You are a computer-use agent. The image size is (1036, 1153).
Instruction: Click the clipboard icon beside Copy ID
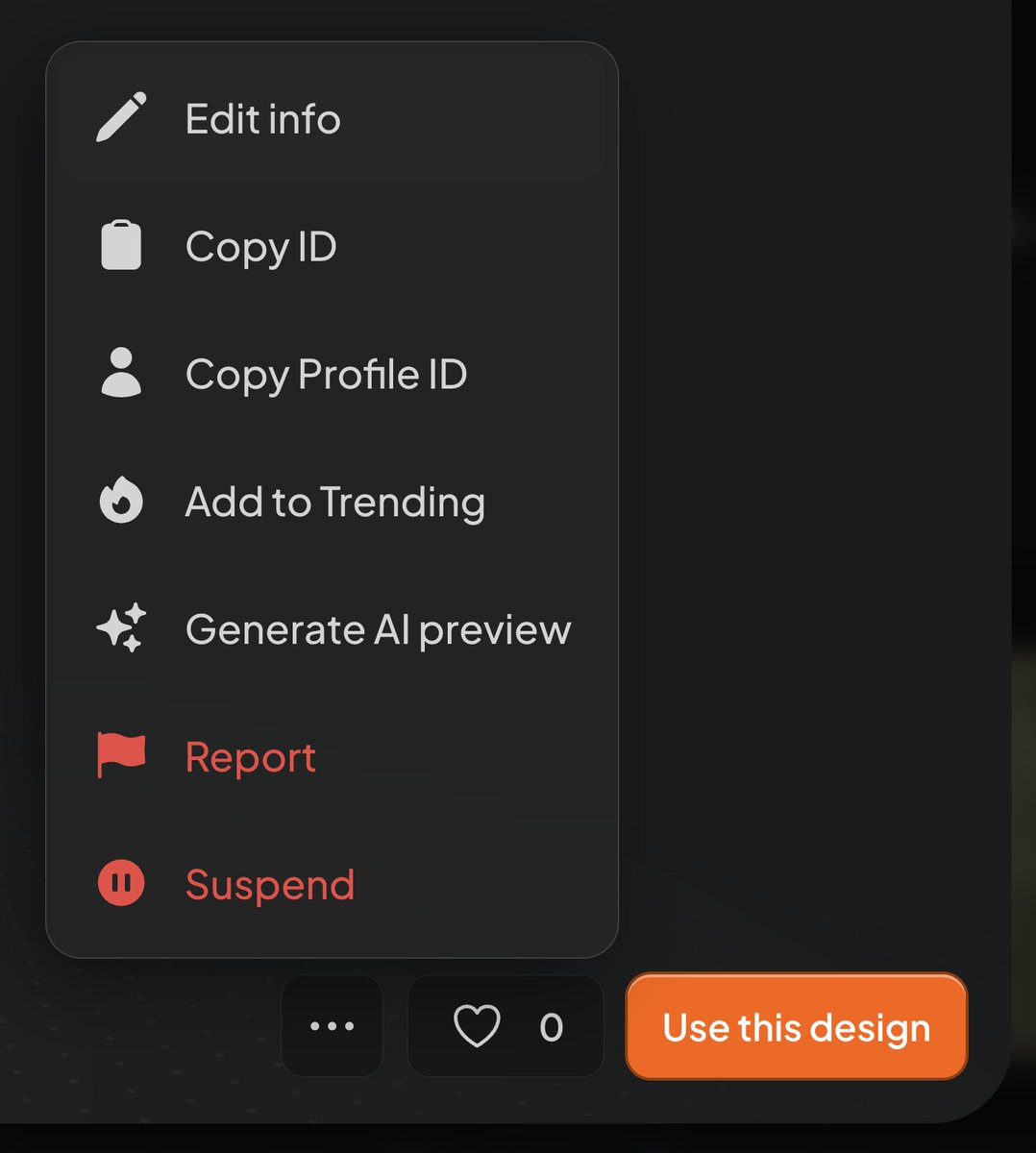pos(120,245)
